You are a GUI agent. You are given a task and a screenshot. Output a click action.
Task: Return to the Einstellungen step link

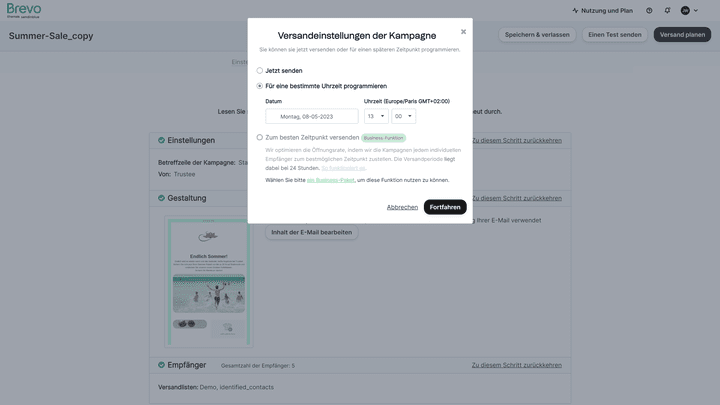(517, 141)
